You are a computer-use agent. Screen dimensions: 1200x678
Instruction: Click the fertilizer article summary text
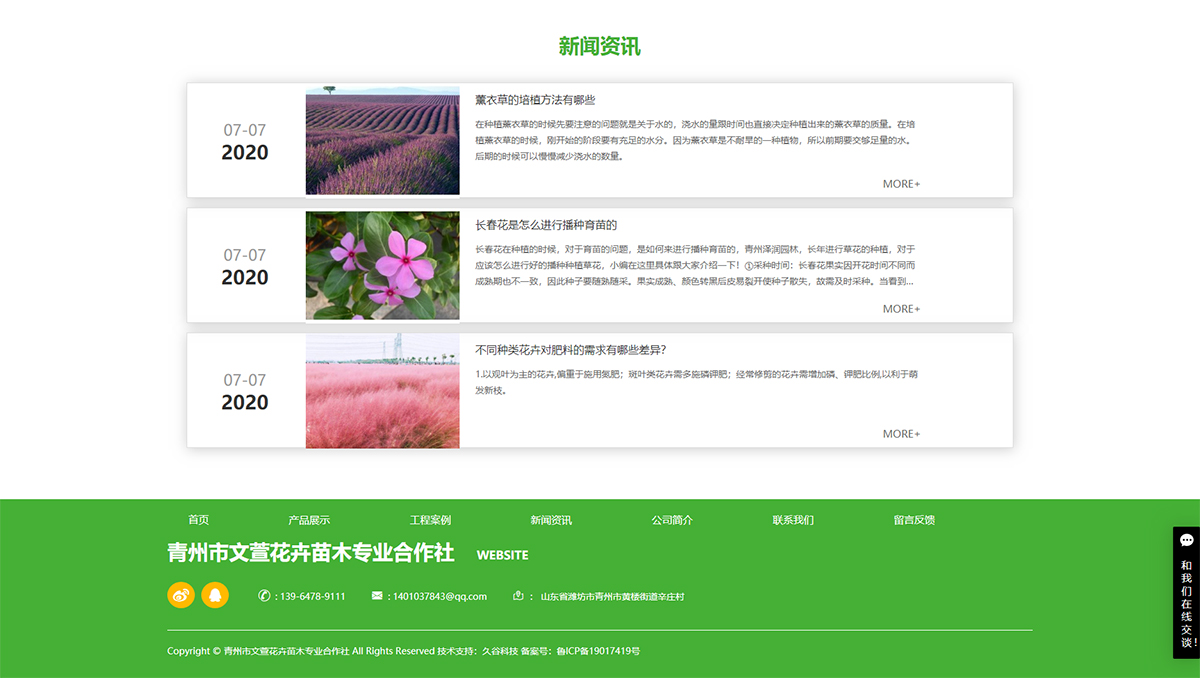click(697, 382)
